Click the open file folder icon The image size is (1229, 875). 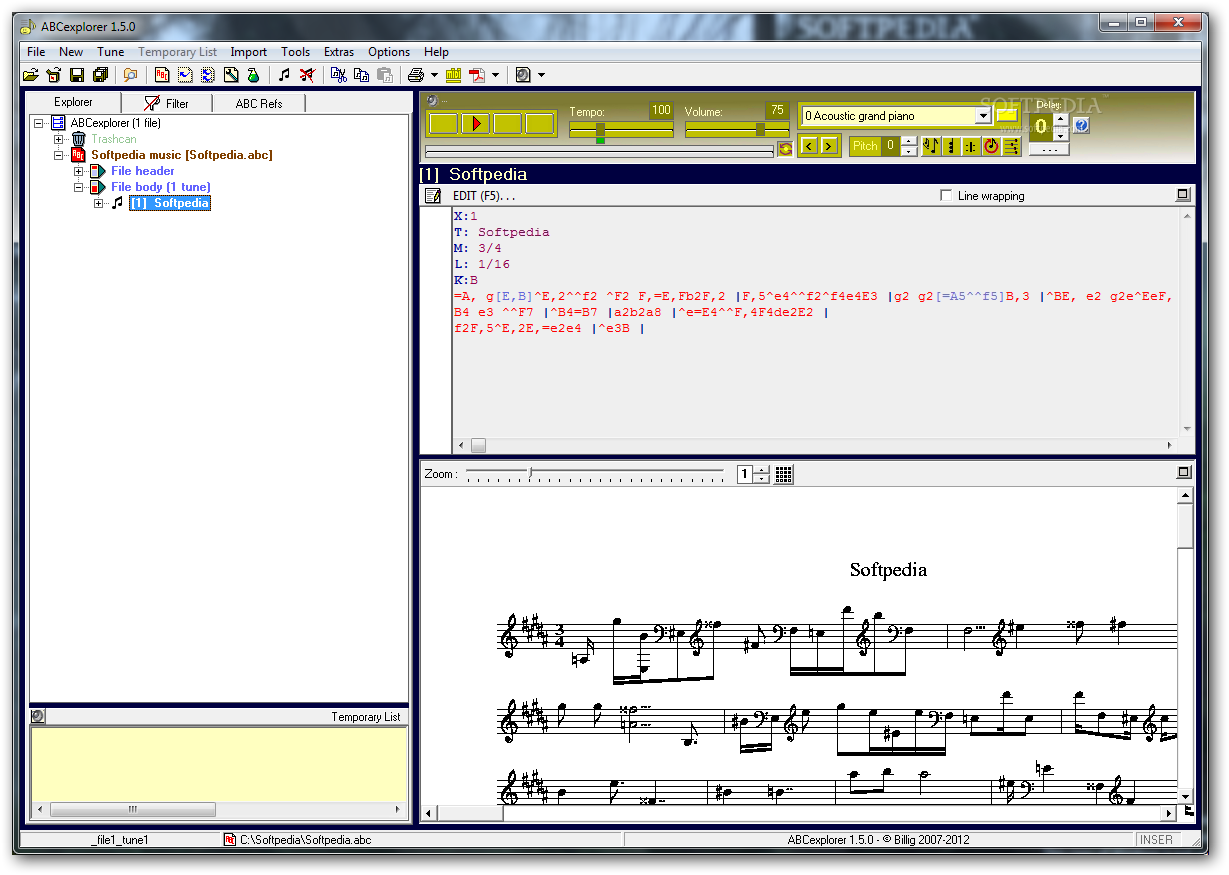(31, 75)
